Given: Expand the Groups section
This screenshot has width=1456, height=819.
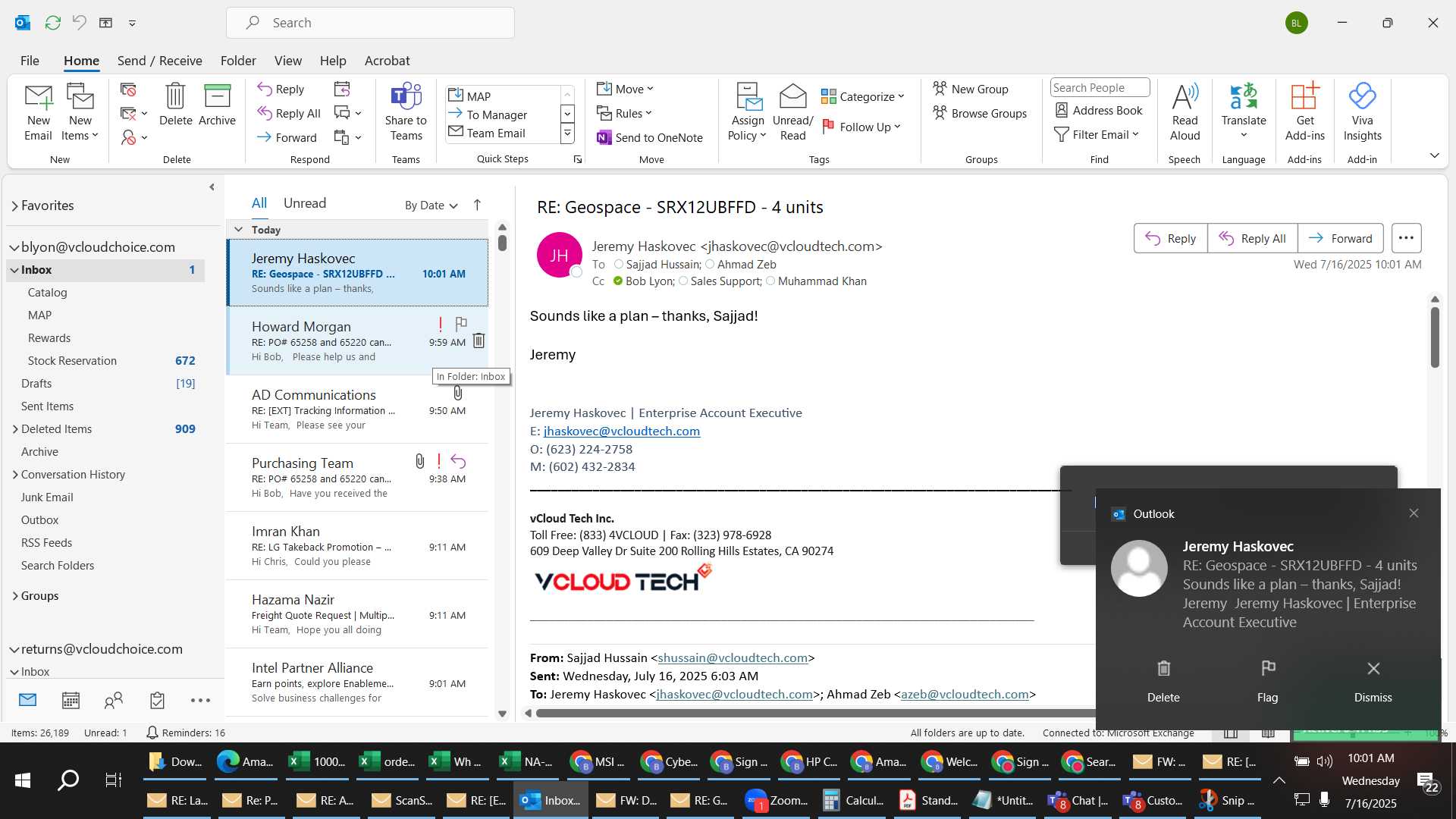Looking at the screenshot, I should pos(15,596).
